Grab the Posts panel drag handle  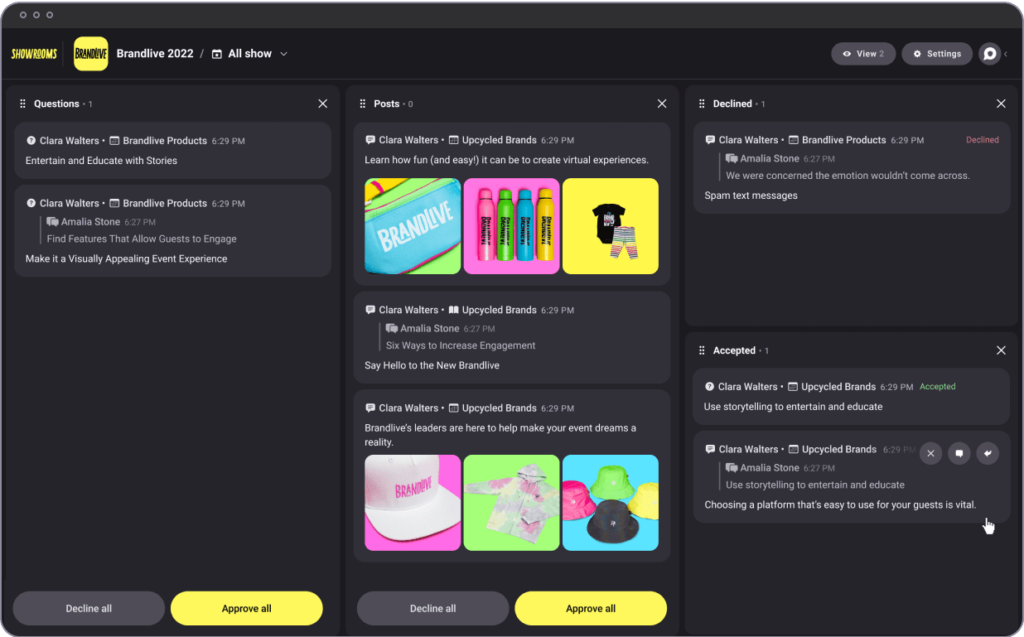click(362, 104)
